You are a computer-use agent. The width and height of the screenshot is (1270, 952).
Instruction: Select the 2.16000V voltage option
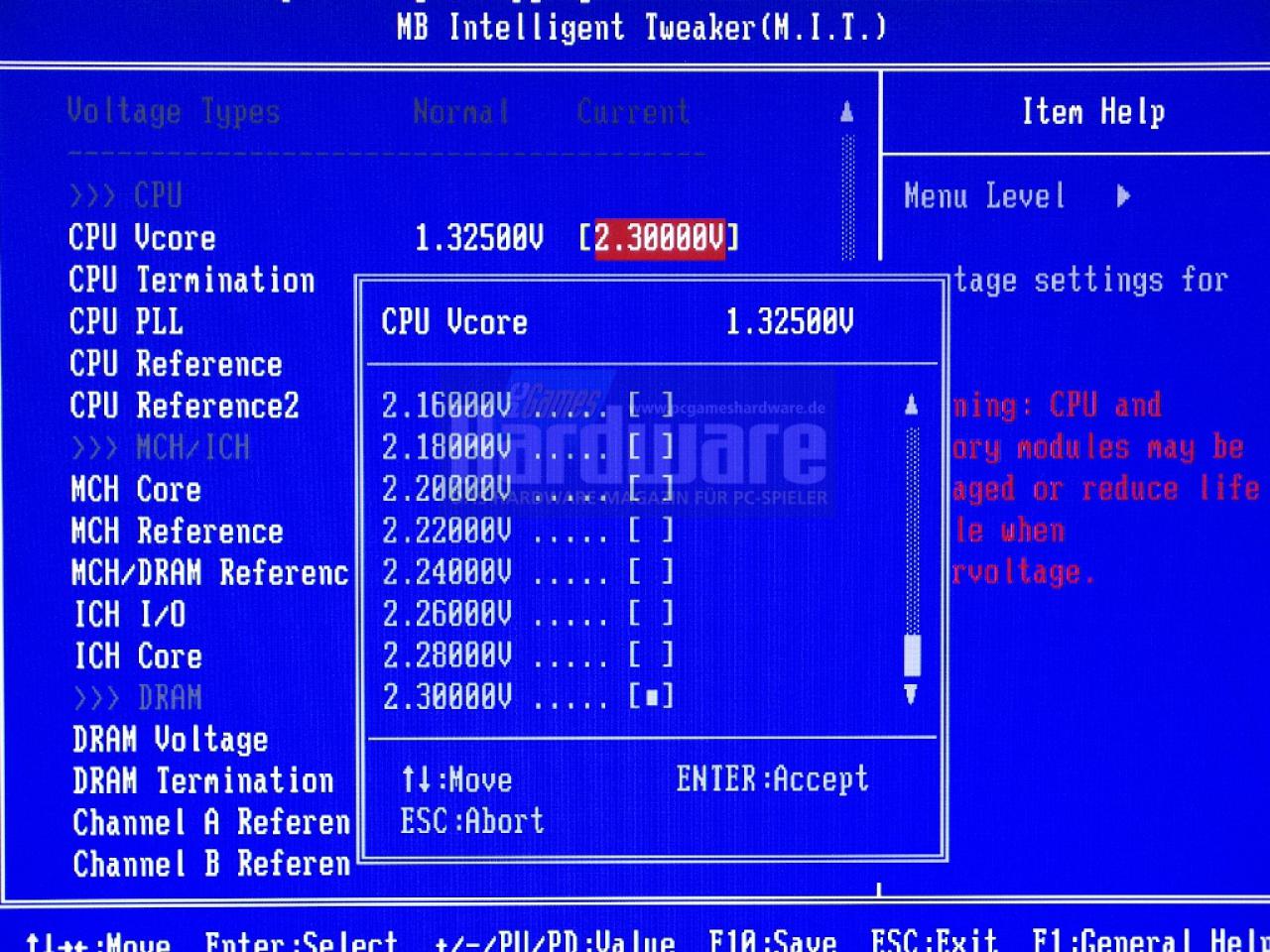(x=528, y=405)
